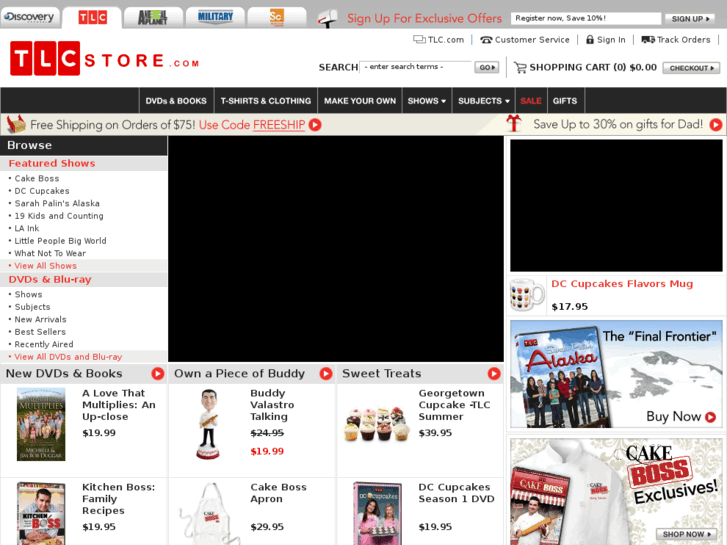
Task: Click the SIGN UP button
Action: [690, 19]
